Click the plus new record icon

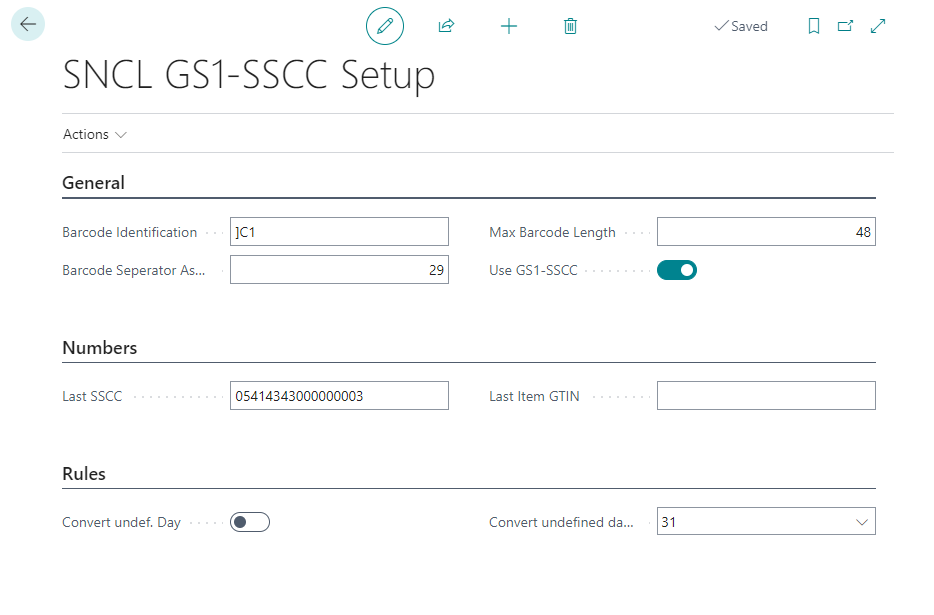(509, 26)
